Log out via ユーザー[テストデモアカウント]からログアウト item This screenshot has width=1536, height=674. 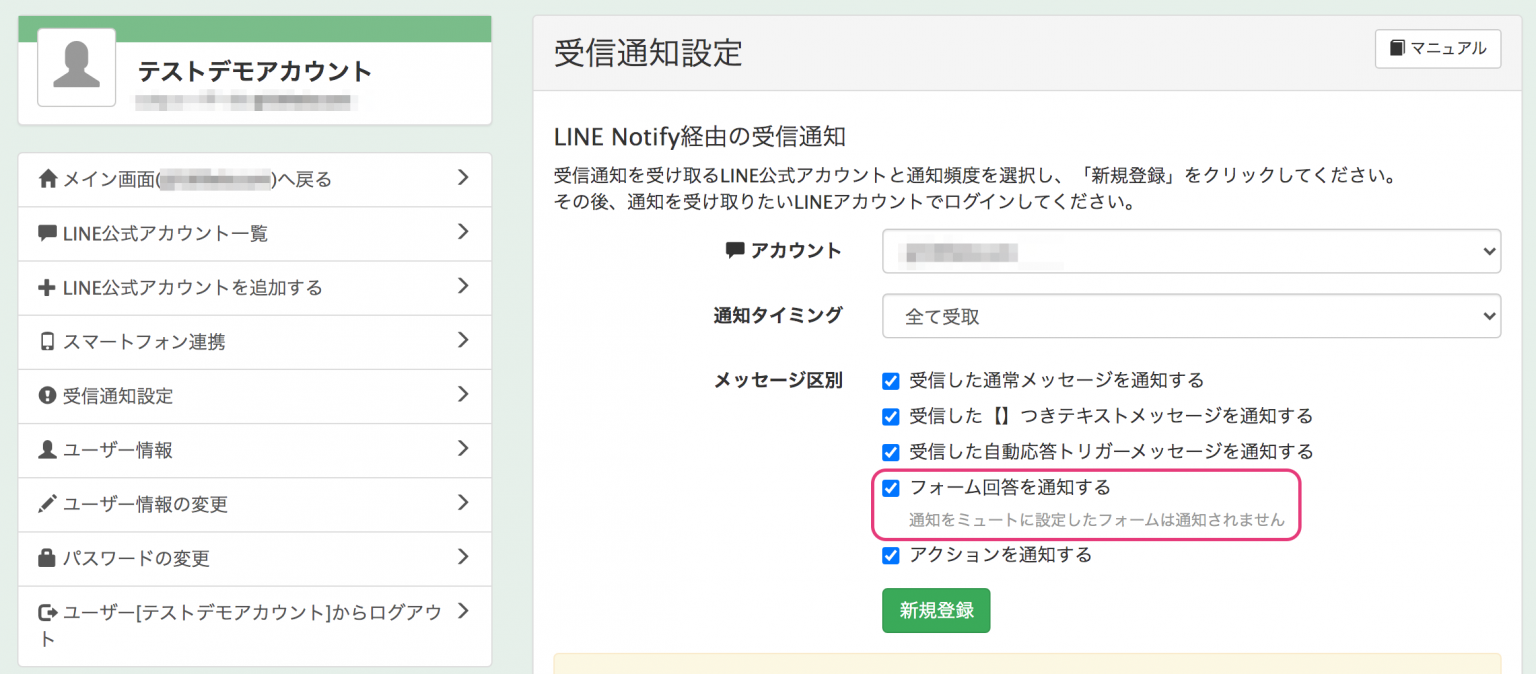click(255, 625)
